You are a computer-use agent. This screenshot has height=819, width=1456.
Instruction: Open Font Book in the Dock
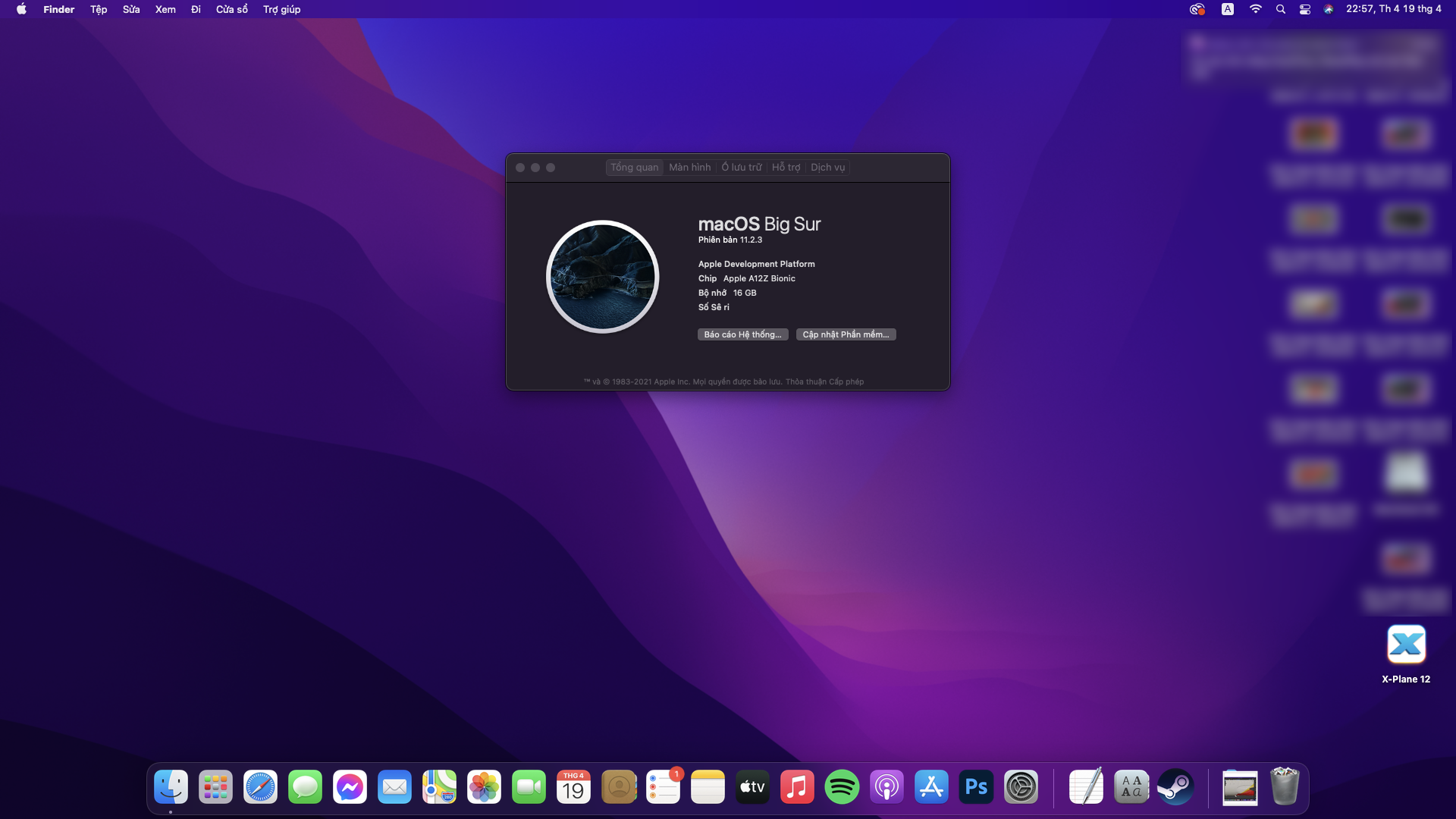point(1131,787)
